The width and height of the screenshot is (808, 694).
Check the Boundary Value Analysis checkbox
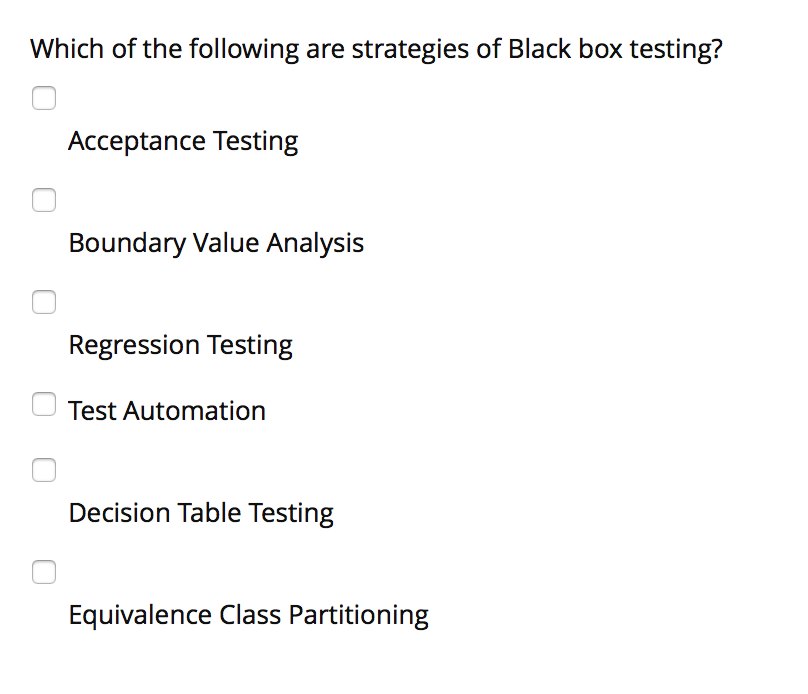(x=44, y=200)
